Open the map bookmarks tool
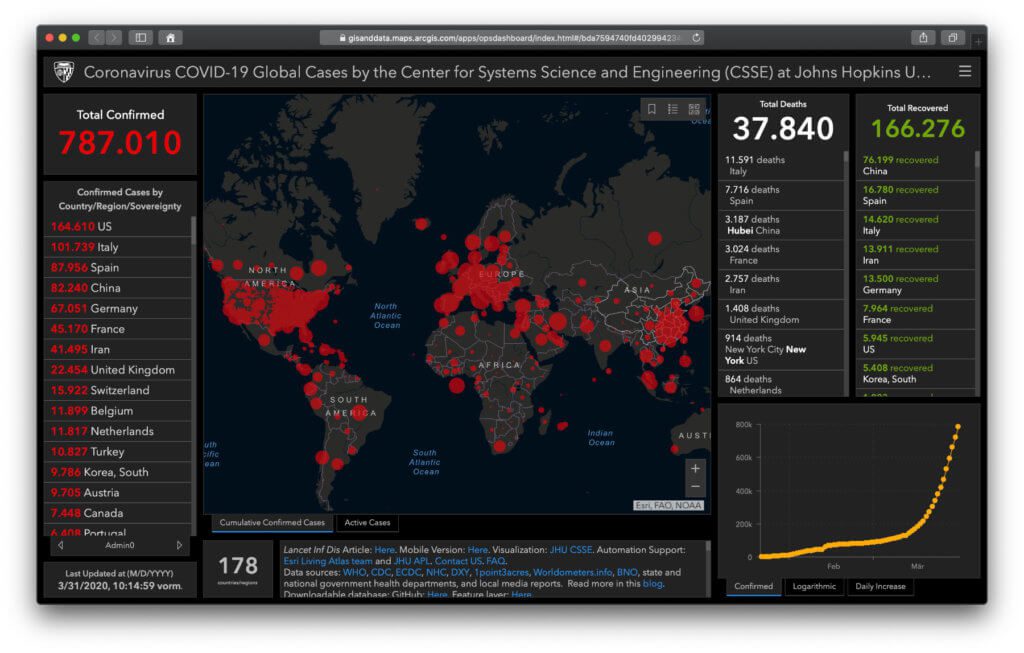This screenshot has width=1024, height=653. pyautogui.click(x=652, y=109)
